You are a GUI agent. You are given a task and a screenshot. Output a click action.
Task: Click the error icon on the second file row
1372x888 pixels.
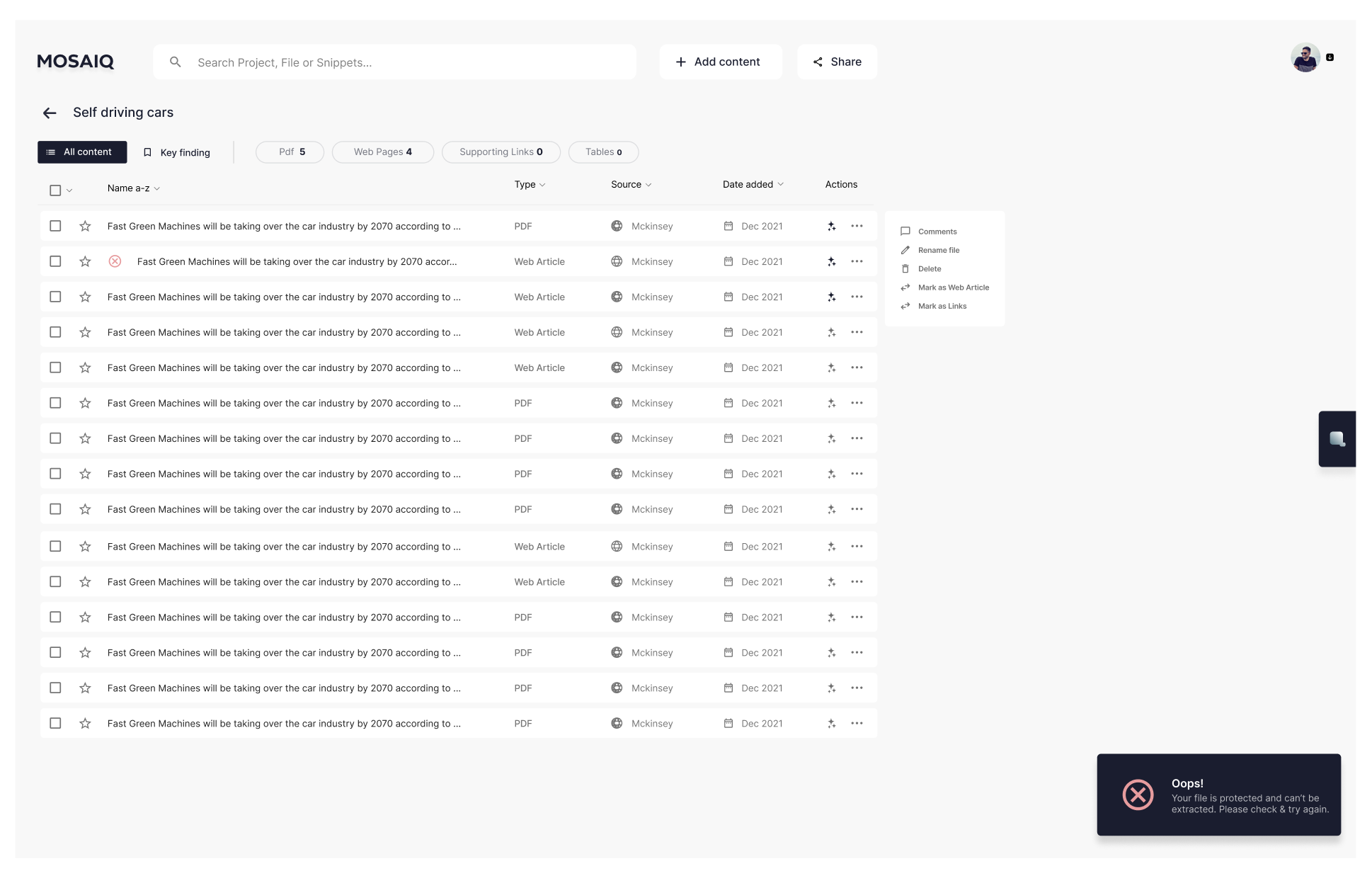(115, 261)
